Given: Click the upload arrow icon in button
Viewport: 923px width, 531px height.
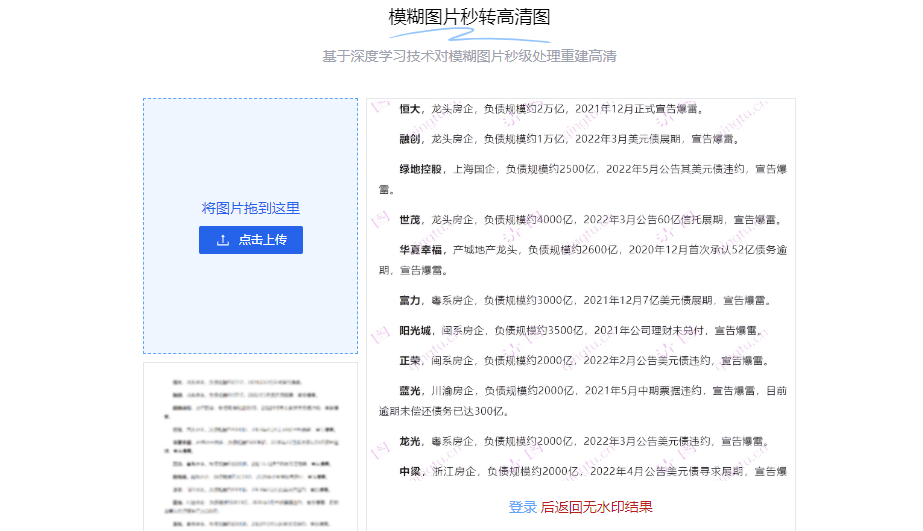Looking at the screenshot, I should click(x=223, y=240).
